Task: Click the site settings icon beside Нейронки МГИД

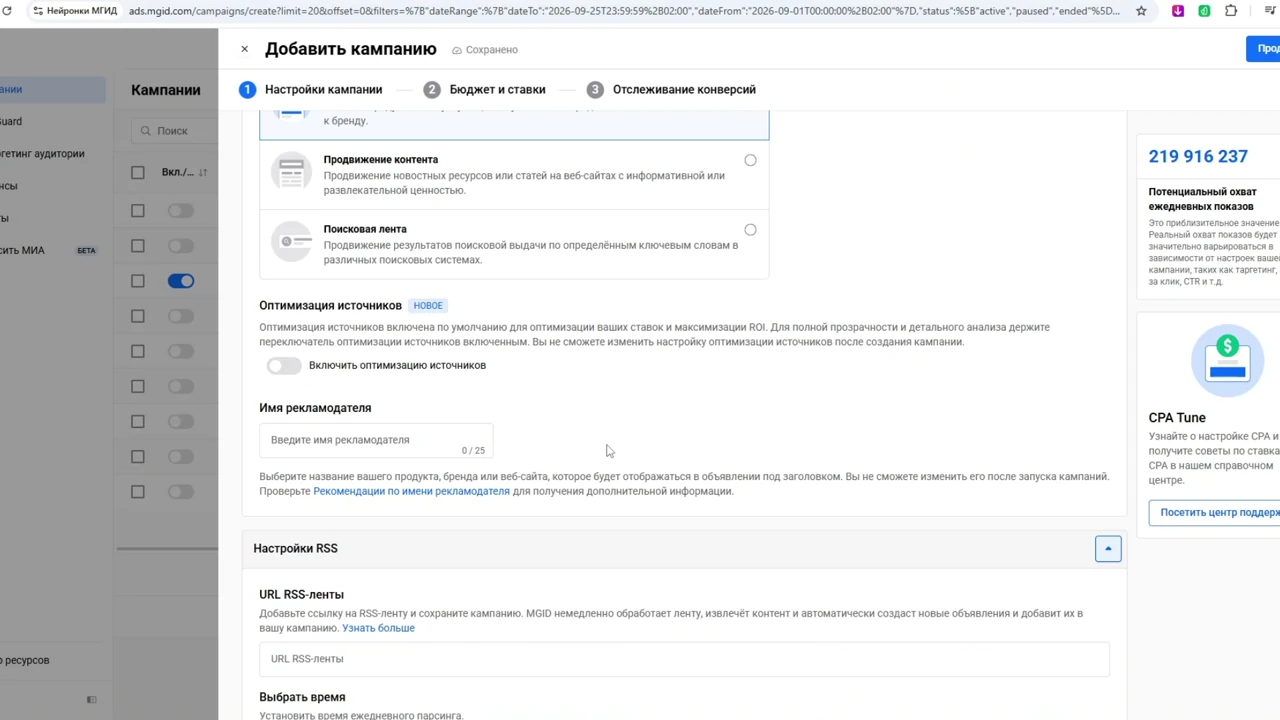Action: click(38, 11)
